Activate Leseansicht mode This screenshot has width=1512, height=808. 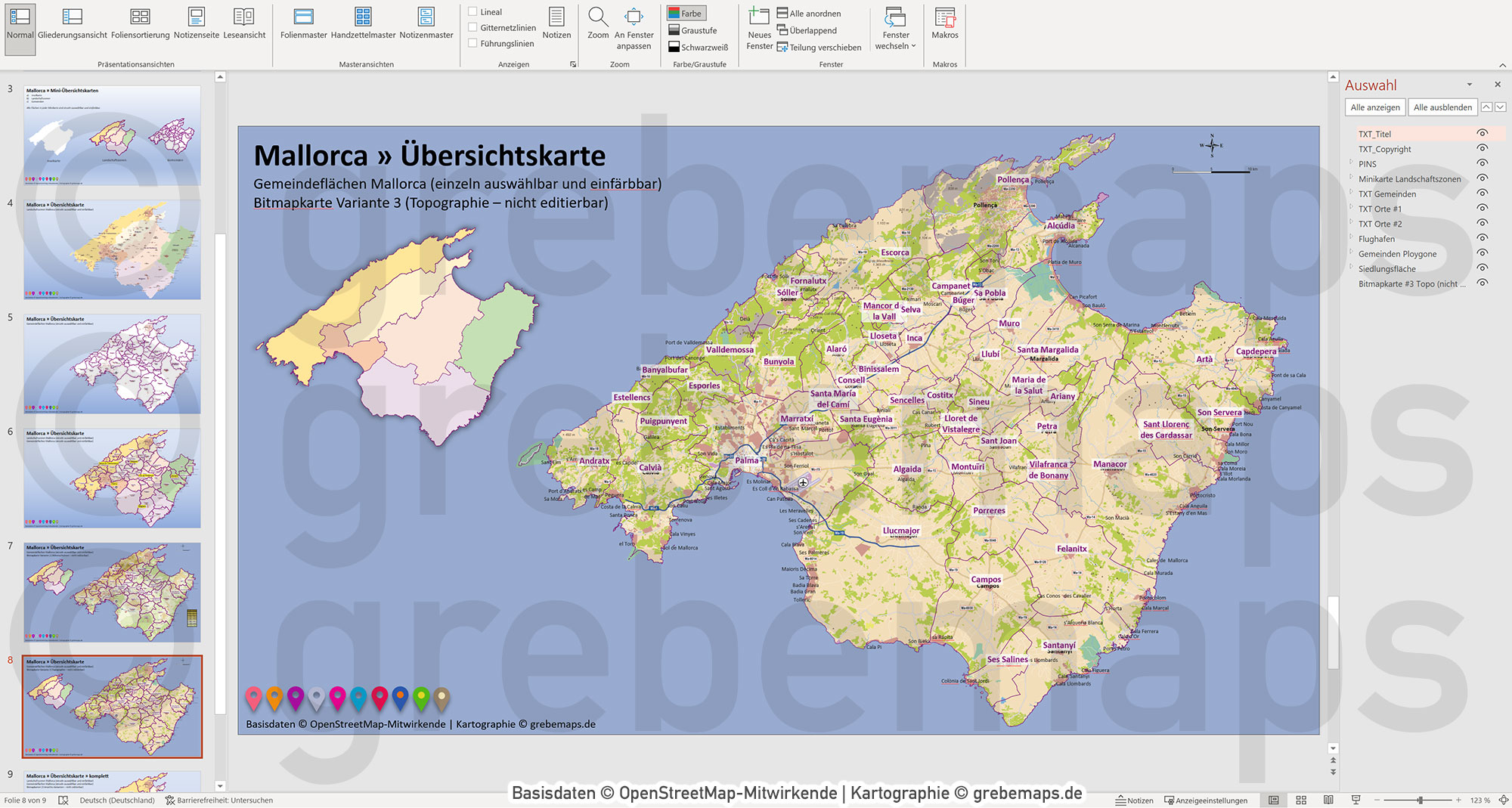point(243,23)
